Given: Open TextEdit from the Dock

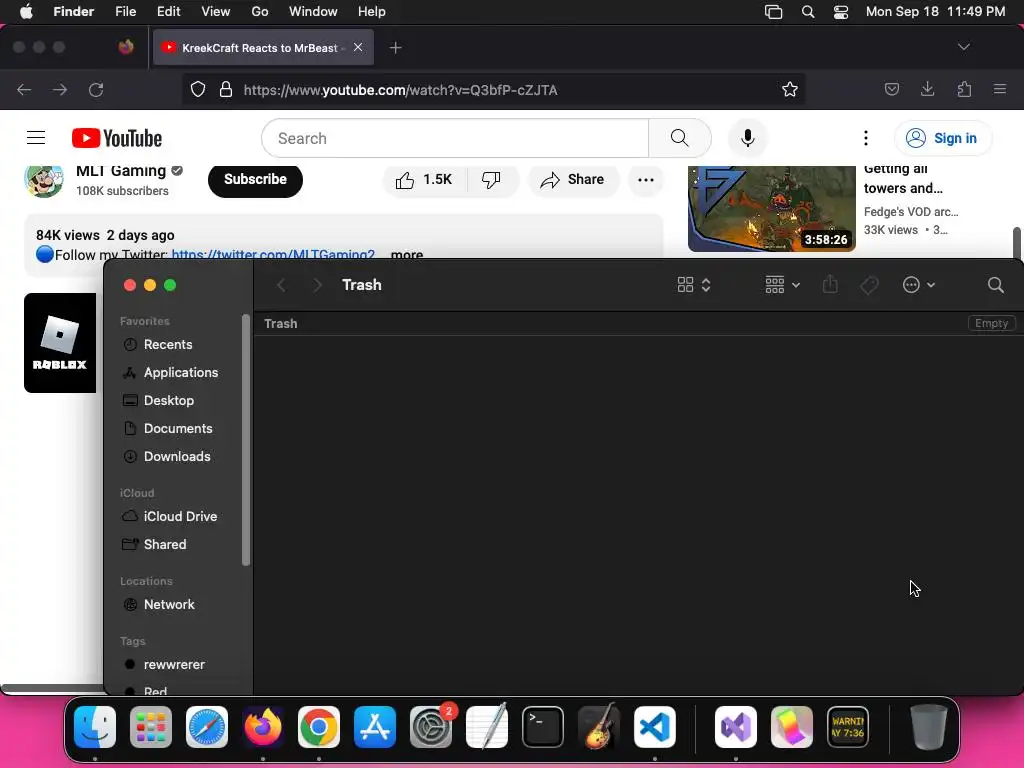Looking at the screenshot, I should coord(487,727).
